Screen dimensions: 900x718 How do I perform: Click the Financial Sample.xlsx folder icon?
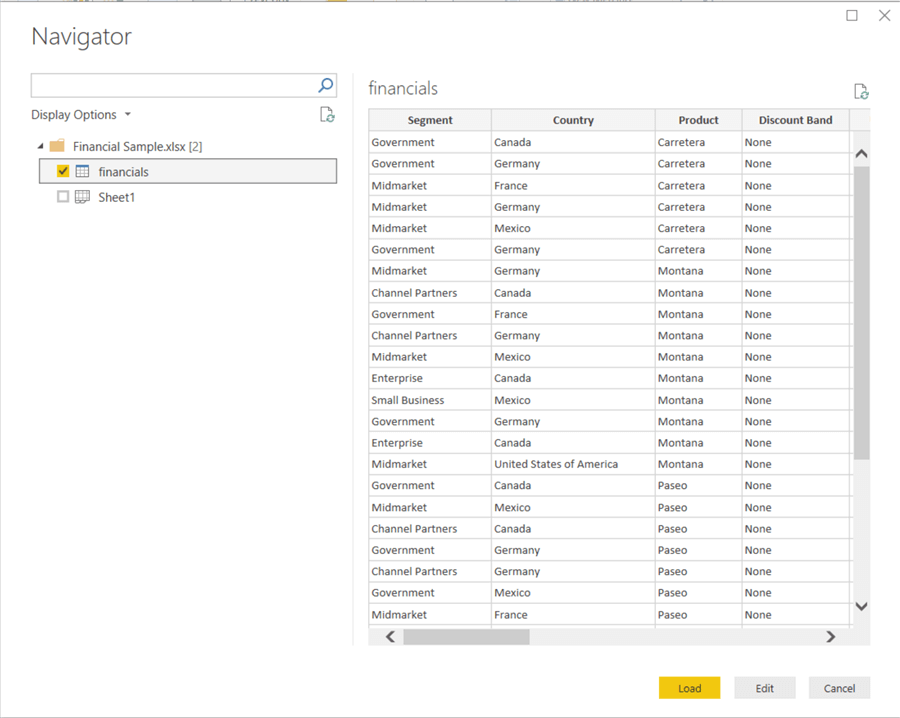pos(57,147)
